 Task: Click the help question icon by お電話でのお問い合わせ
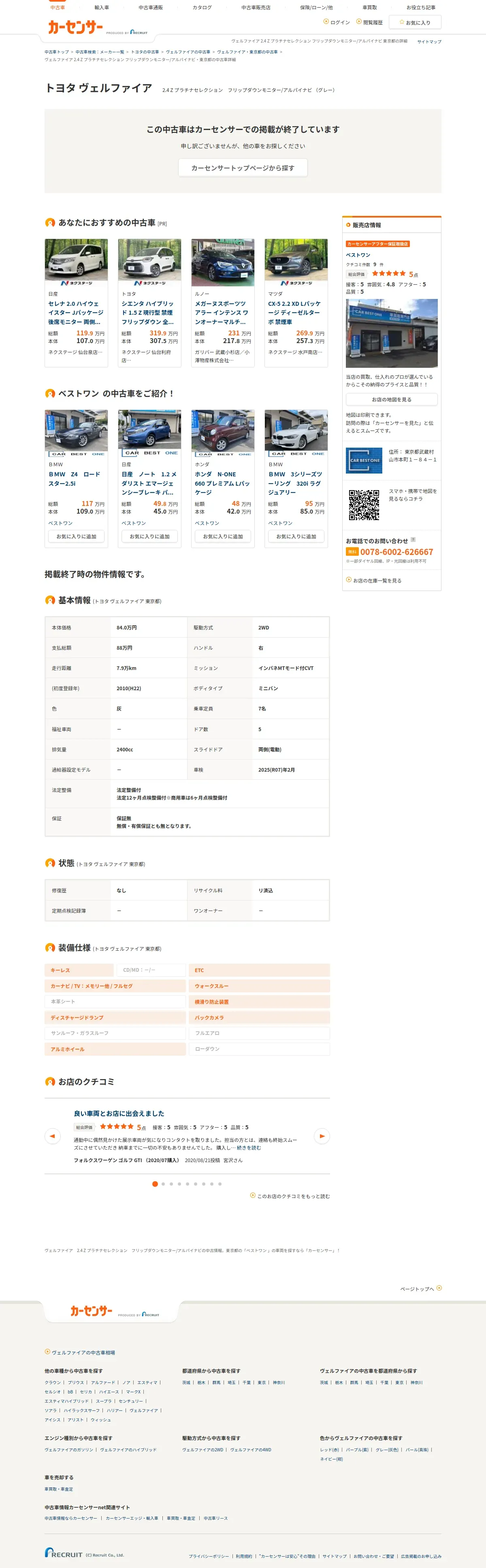pos(413,539)
